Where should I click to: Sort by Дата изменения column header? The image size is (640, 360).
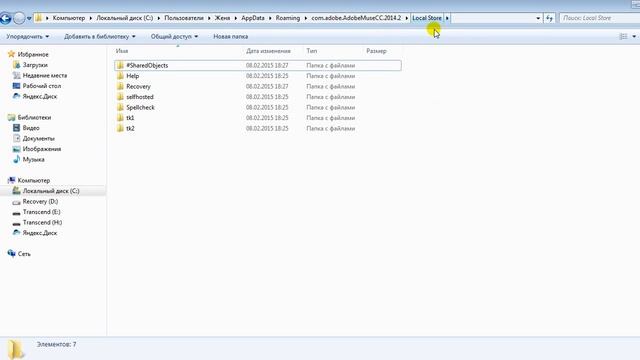pos(268,51)
